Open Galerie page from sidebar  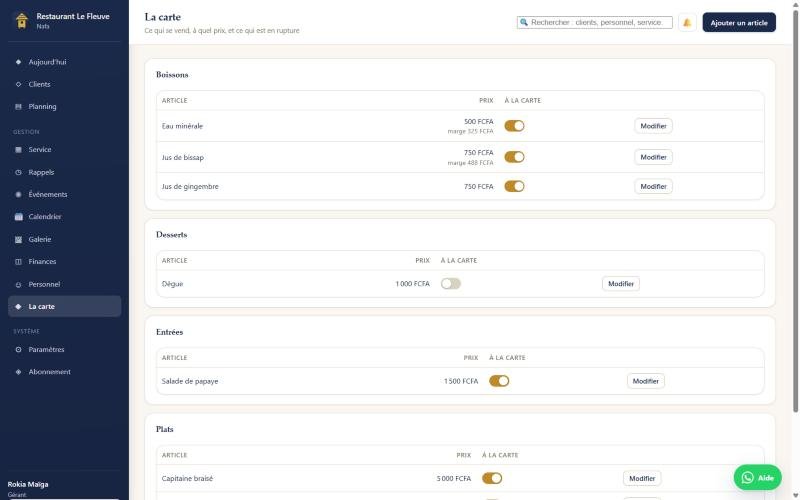(64, 239)
